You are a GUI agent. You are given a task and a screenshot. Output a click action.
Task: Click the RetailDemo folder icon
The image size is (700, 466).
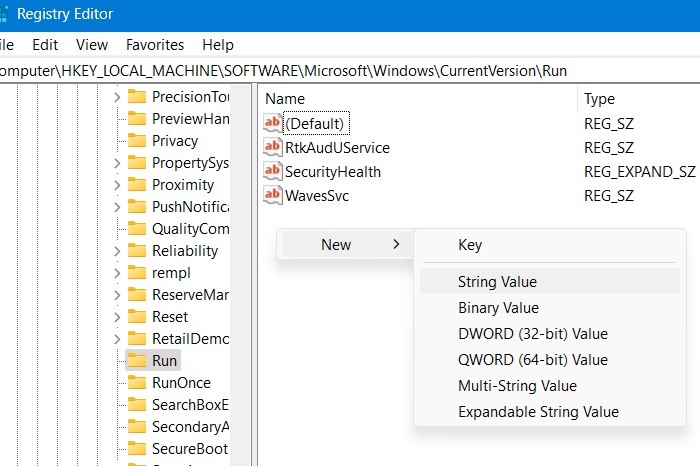click(x=137, y=338)
